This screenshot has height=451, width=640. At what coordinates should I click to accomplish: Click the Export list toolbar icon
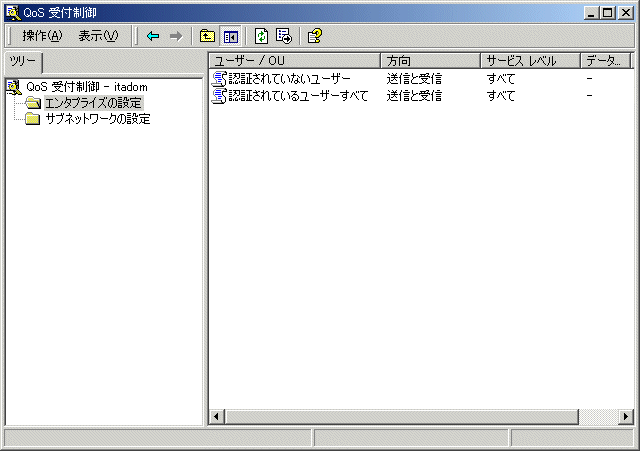[284, 36]
